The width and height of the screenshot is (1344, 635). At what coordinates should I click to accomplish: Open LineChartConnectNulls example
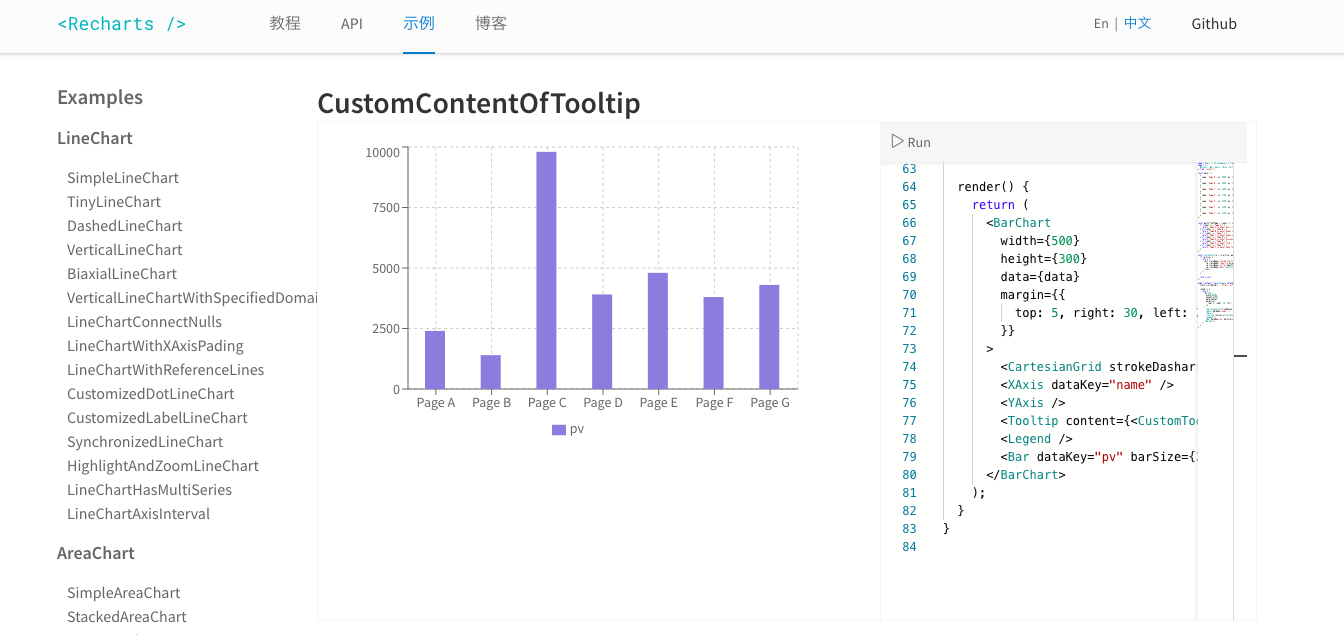click(145, 322)
